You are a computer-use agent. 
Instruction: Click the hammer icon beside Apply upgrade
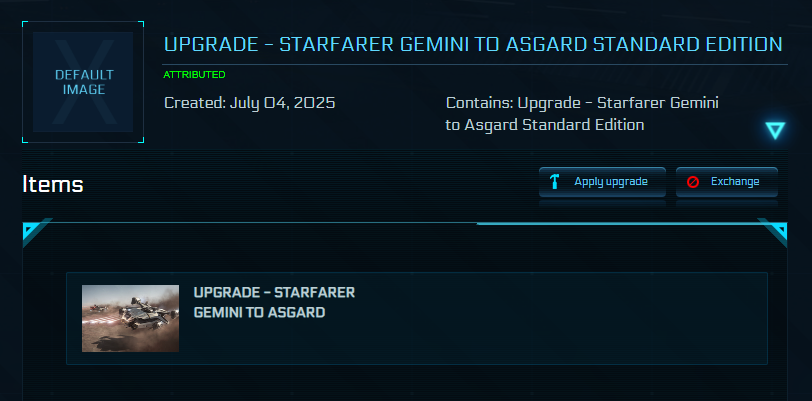(x=555, y=182)
